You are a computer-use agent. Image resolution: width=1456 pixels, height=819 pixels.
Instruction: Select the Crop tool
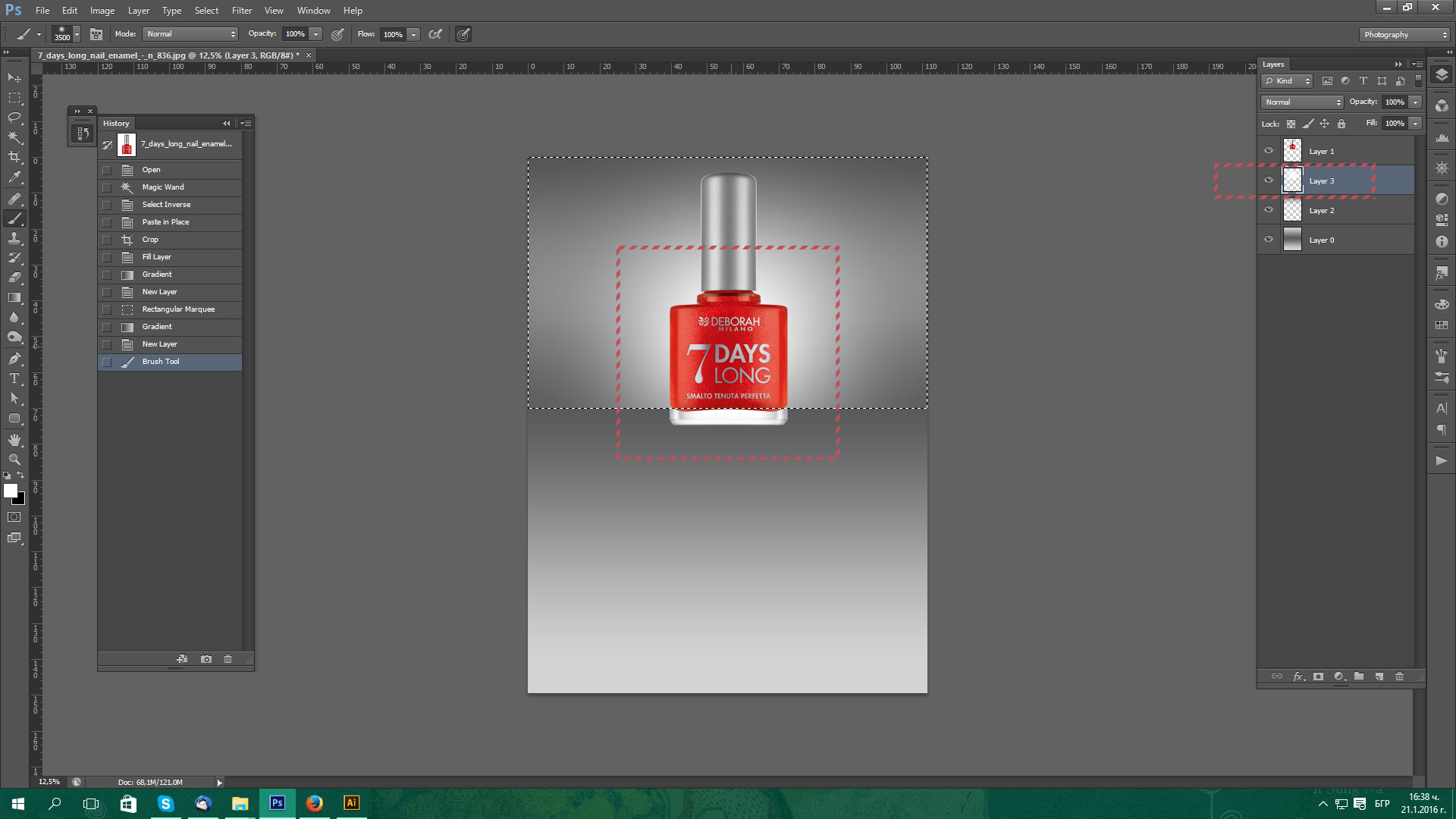coord(14,156)
